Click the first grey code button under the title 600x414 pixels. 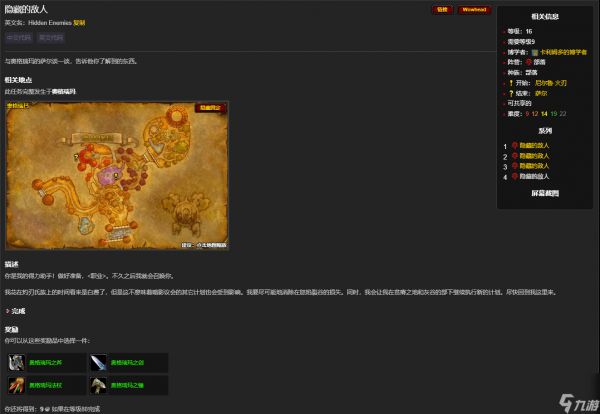pyautogui.click(x=19, y=37)
